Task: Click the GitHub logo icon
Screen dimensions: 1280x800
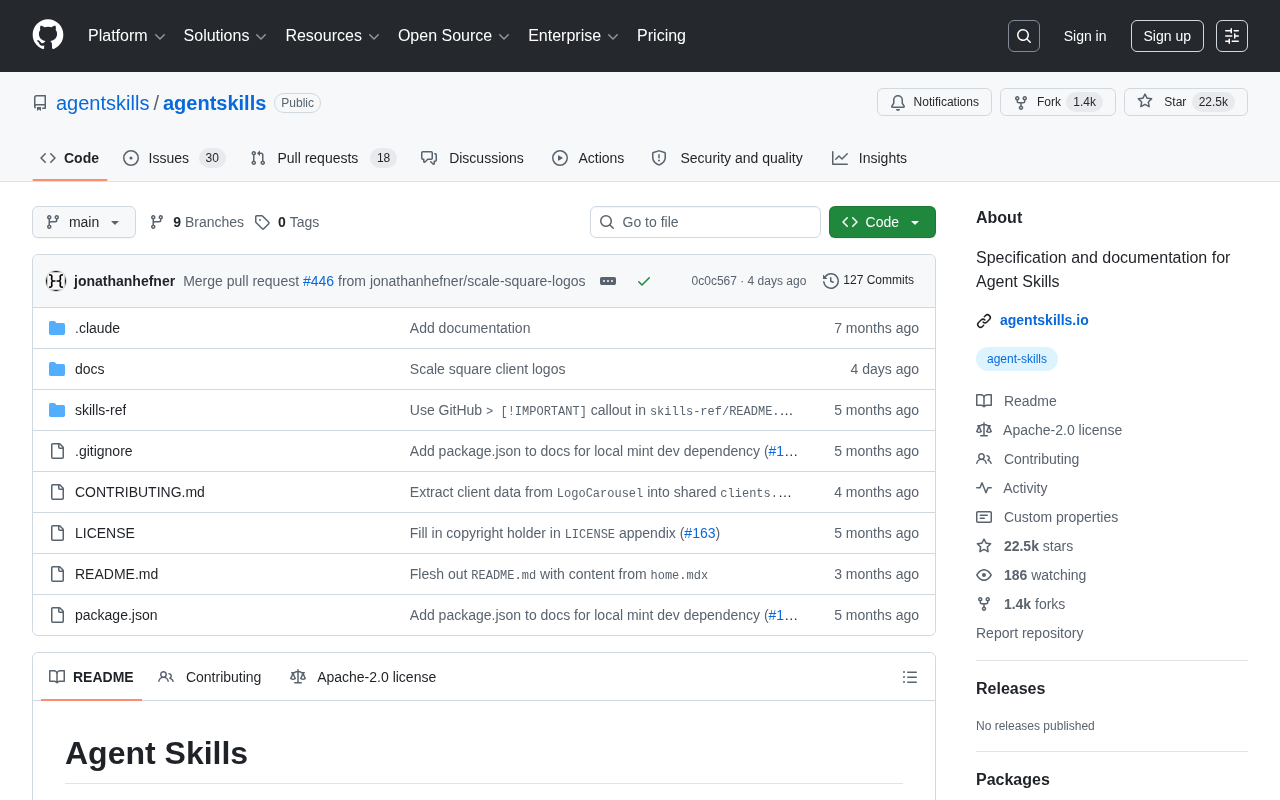Action: point(48,35)
